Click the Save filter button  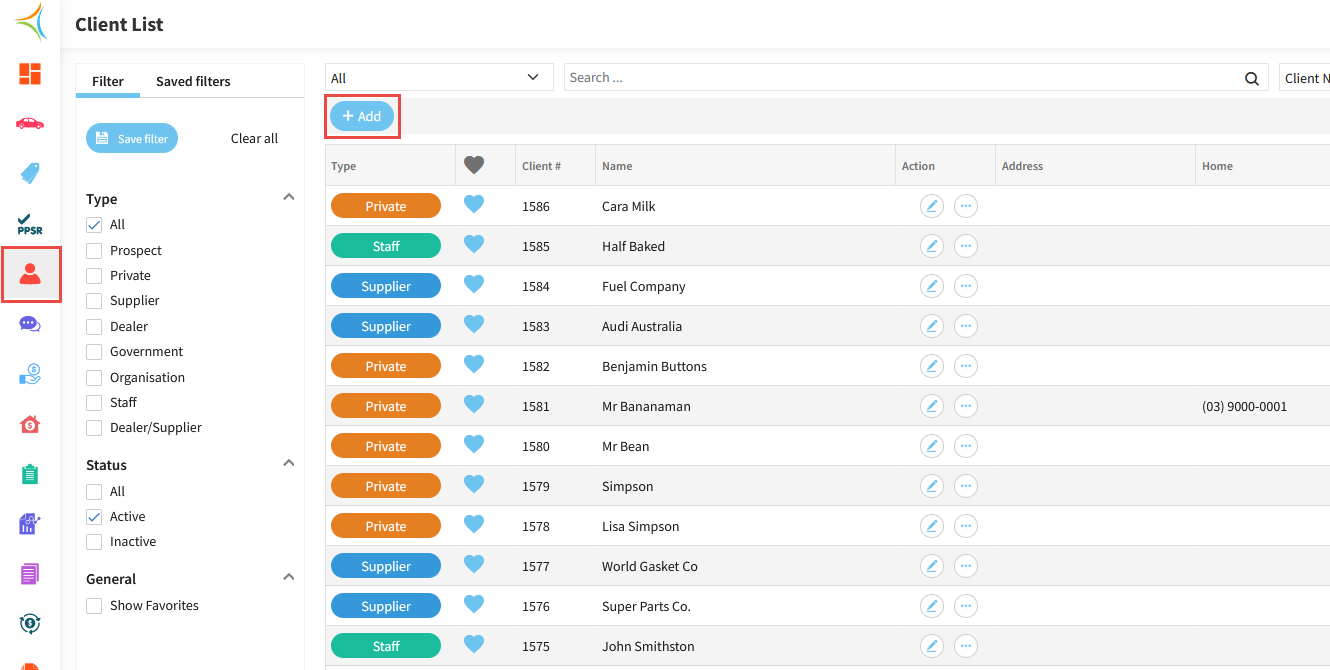coord(132,139)
